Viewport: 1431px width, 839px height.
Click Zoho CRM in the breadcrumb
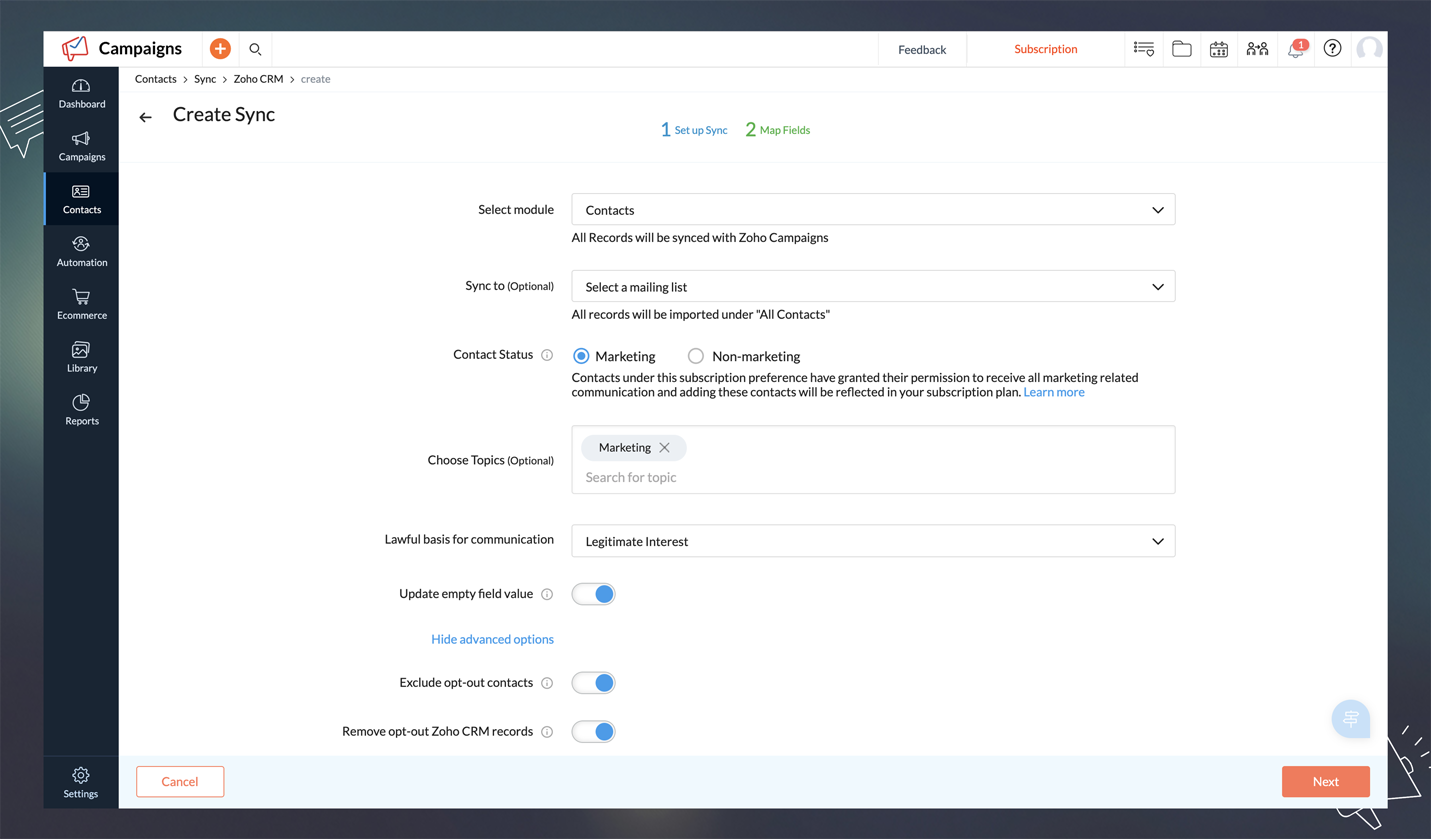pos(258,79)
